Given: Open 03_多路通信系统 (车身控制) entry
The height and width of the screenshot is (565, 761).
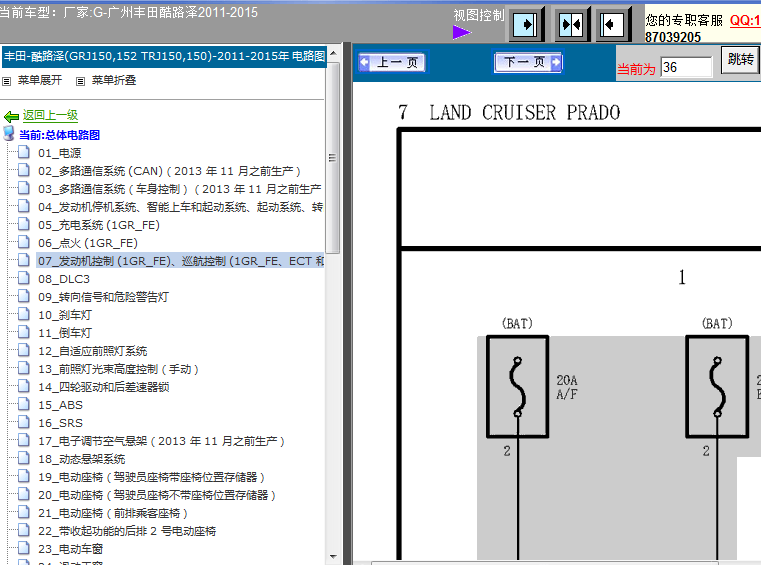Looking at the screenshot, I should point(180,189).
